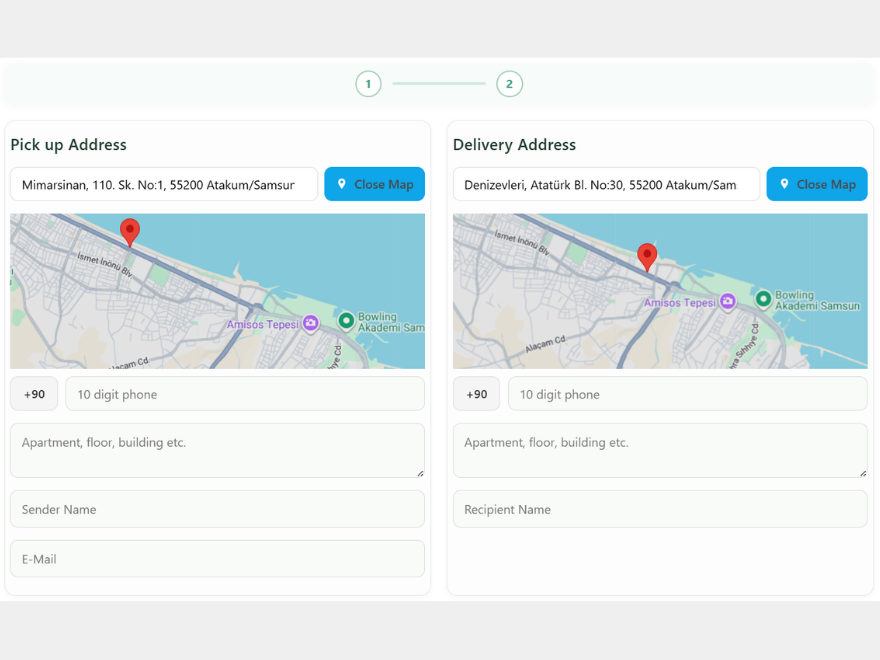880x660 pixels.
Task: Click the Delivery textarea resize handle
Action: [863, 474]
